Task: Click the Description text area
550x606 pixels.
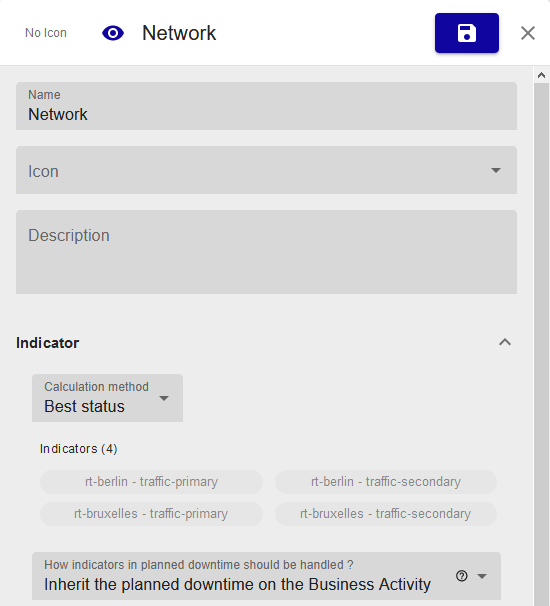Action: tap(266, 252)
